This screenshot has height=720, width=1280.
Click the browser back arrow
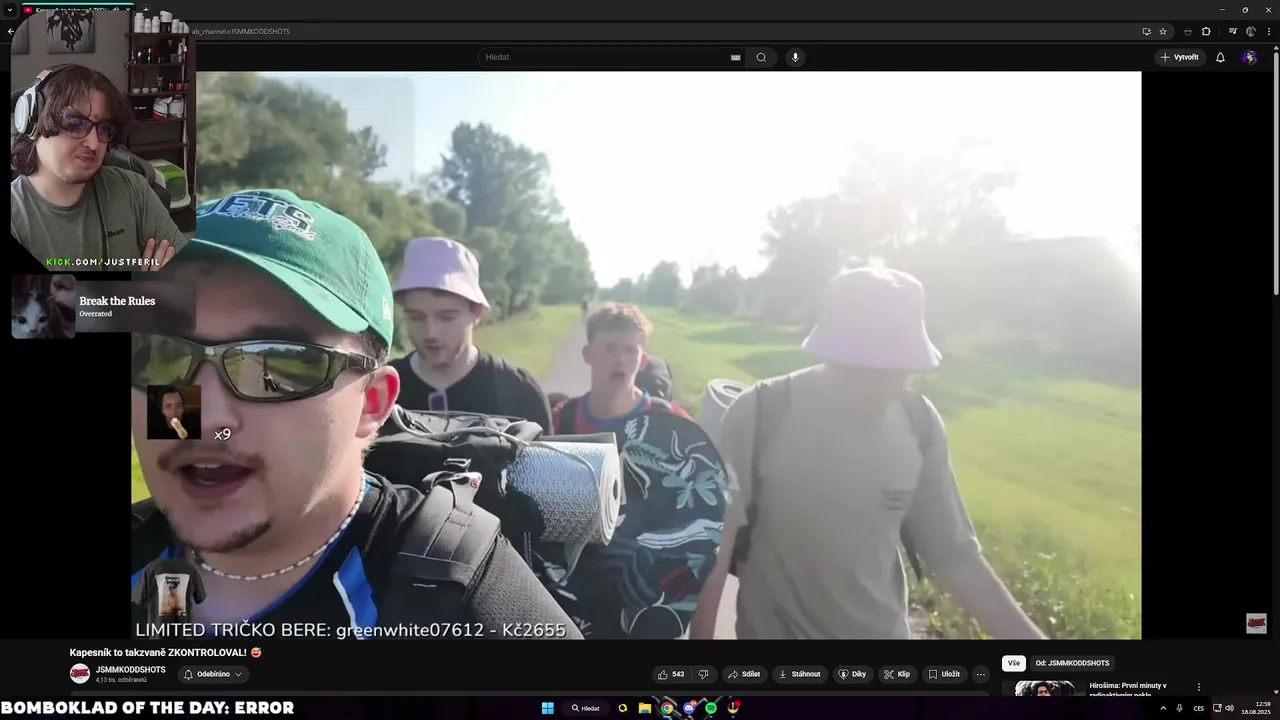click(x=10, y=31)
